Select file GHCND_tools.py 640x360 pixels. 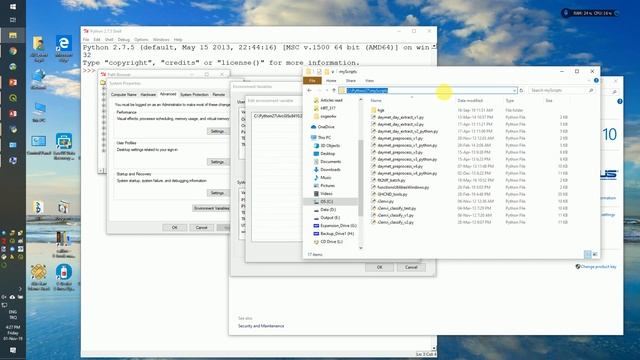[392, 194]
